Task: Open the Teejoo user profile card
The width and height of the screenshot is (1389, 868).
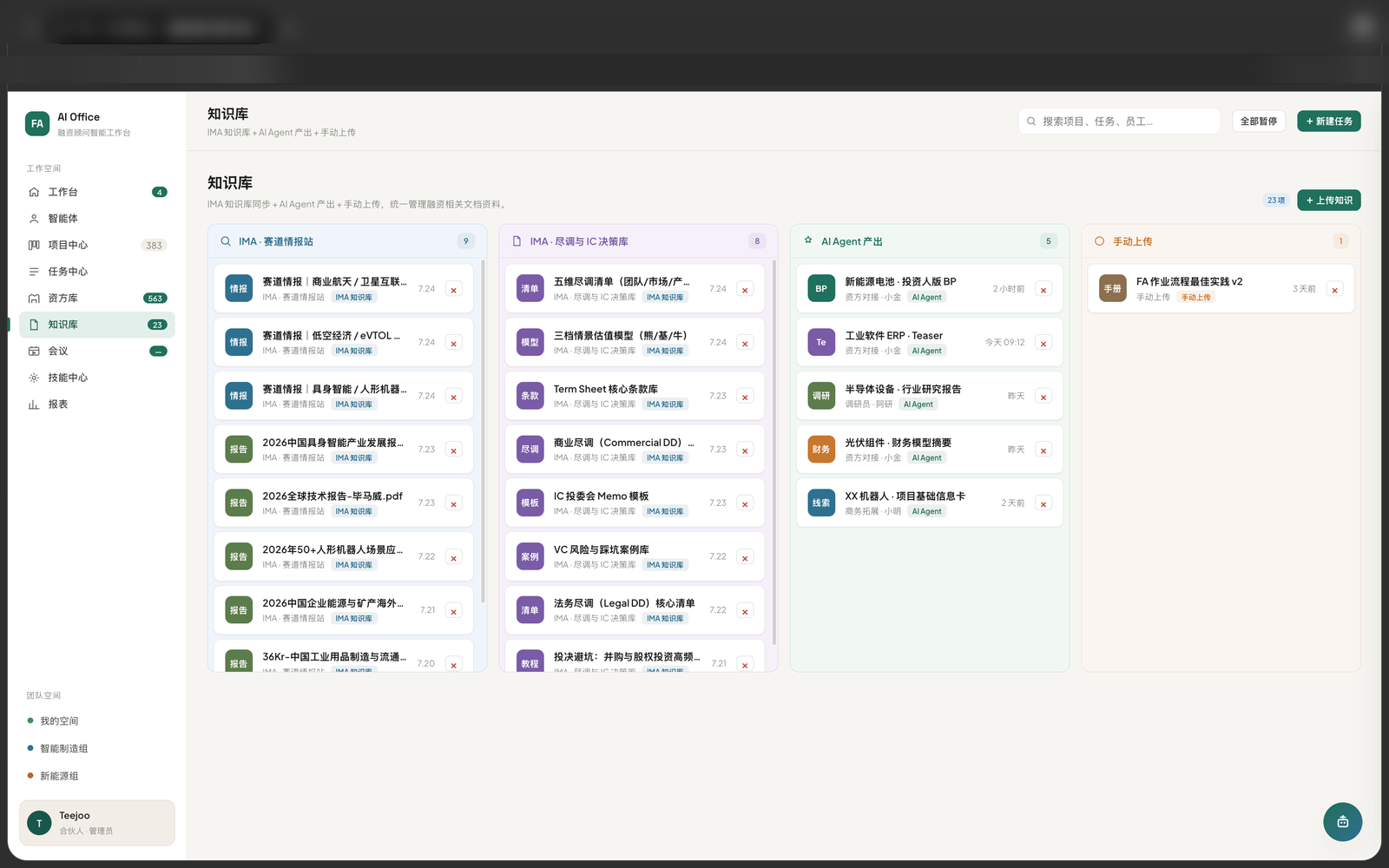Action: [97, 823]
